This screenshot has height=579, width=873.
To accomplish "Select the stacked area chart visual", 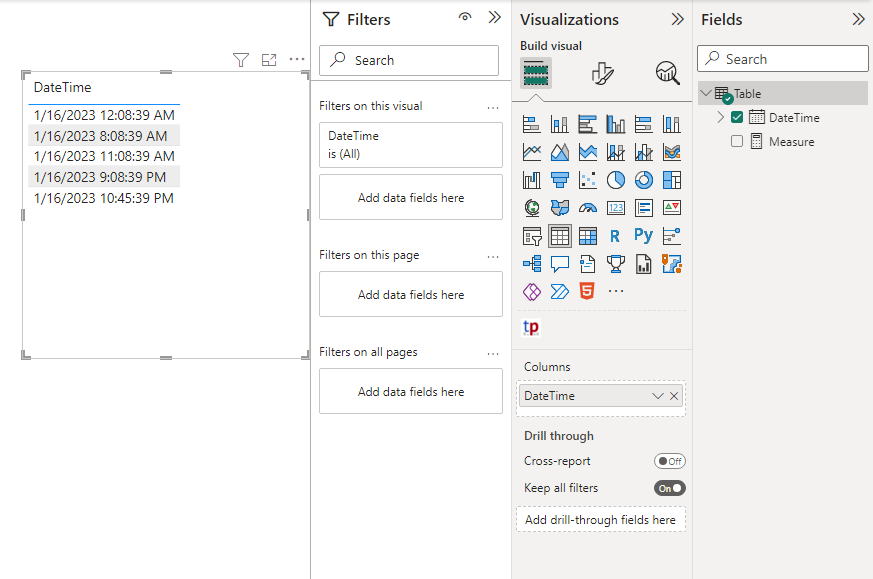I will (x=587, y=152).
